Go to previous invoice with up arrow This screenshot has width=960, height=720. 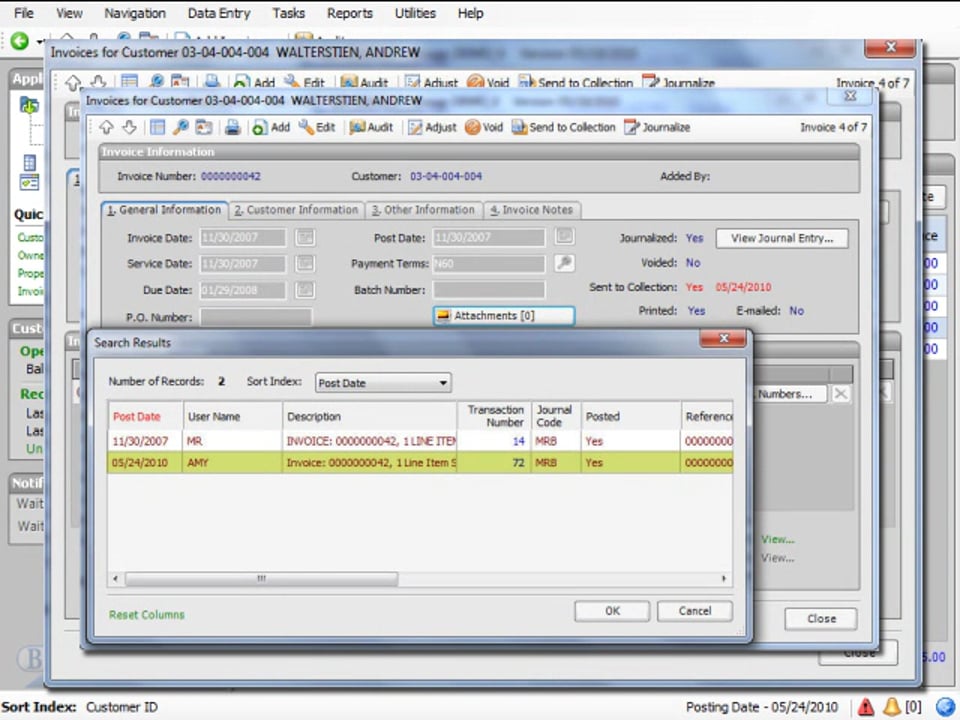(107, 127)
